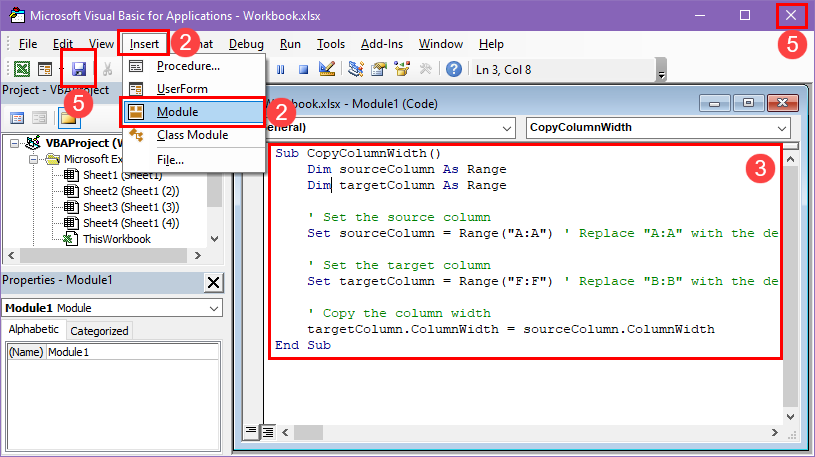This screenshot has width=815, height=457.
Task: Stop the macro with the Reset icon
Action: pos(304,69)
